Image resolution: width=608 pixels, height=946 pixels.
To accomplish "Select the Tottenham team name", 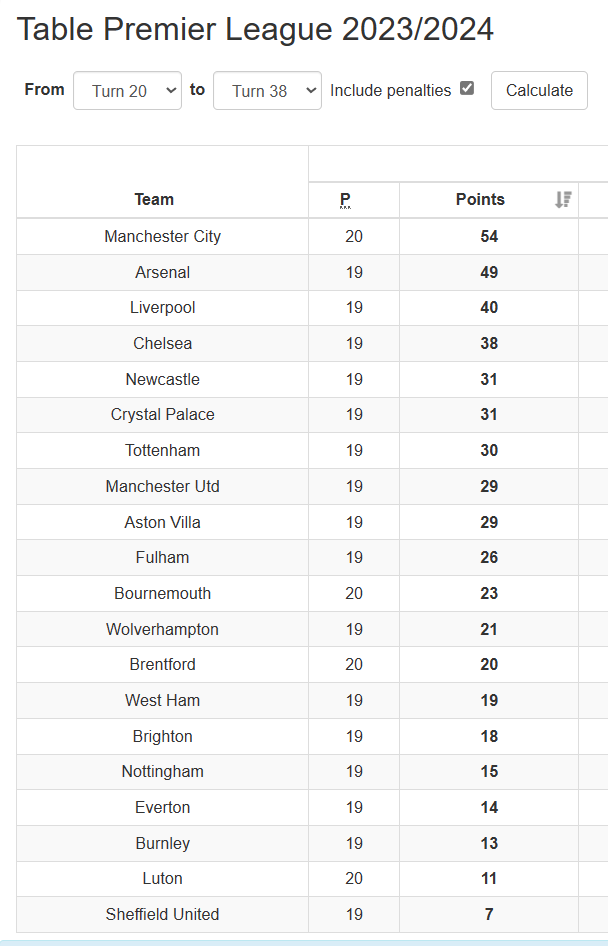I will click(x=162, y=451).
